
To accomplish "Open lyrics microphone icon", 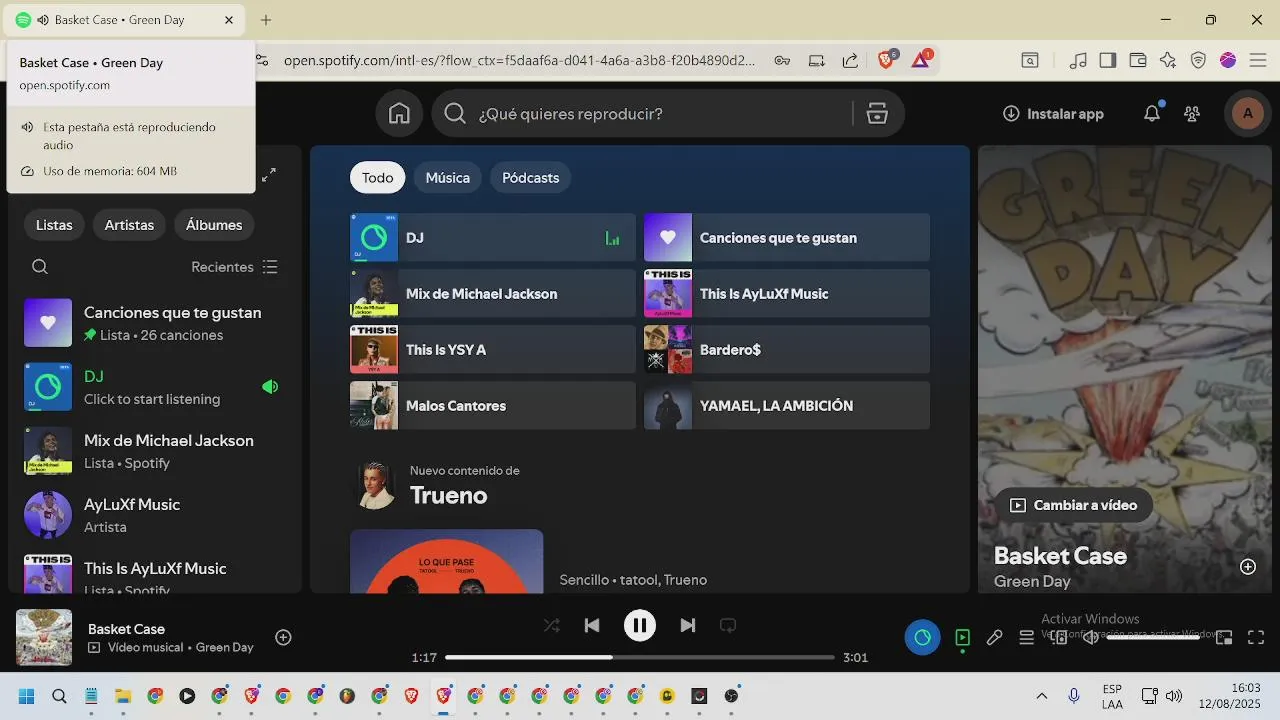I will click(994, 637).
